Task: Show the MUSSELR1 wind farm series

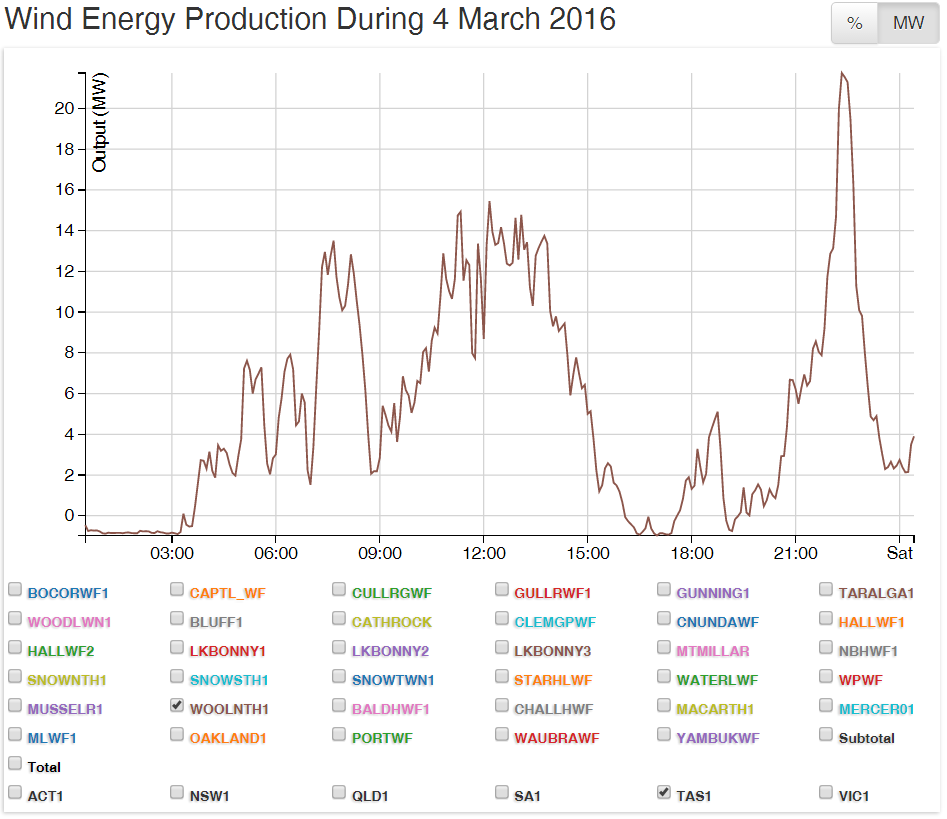Action: point(15,705)
